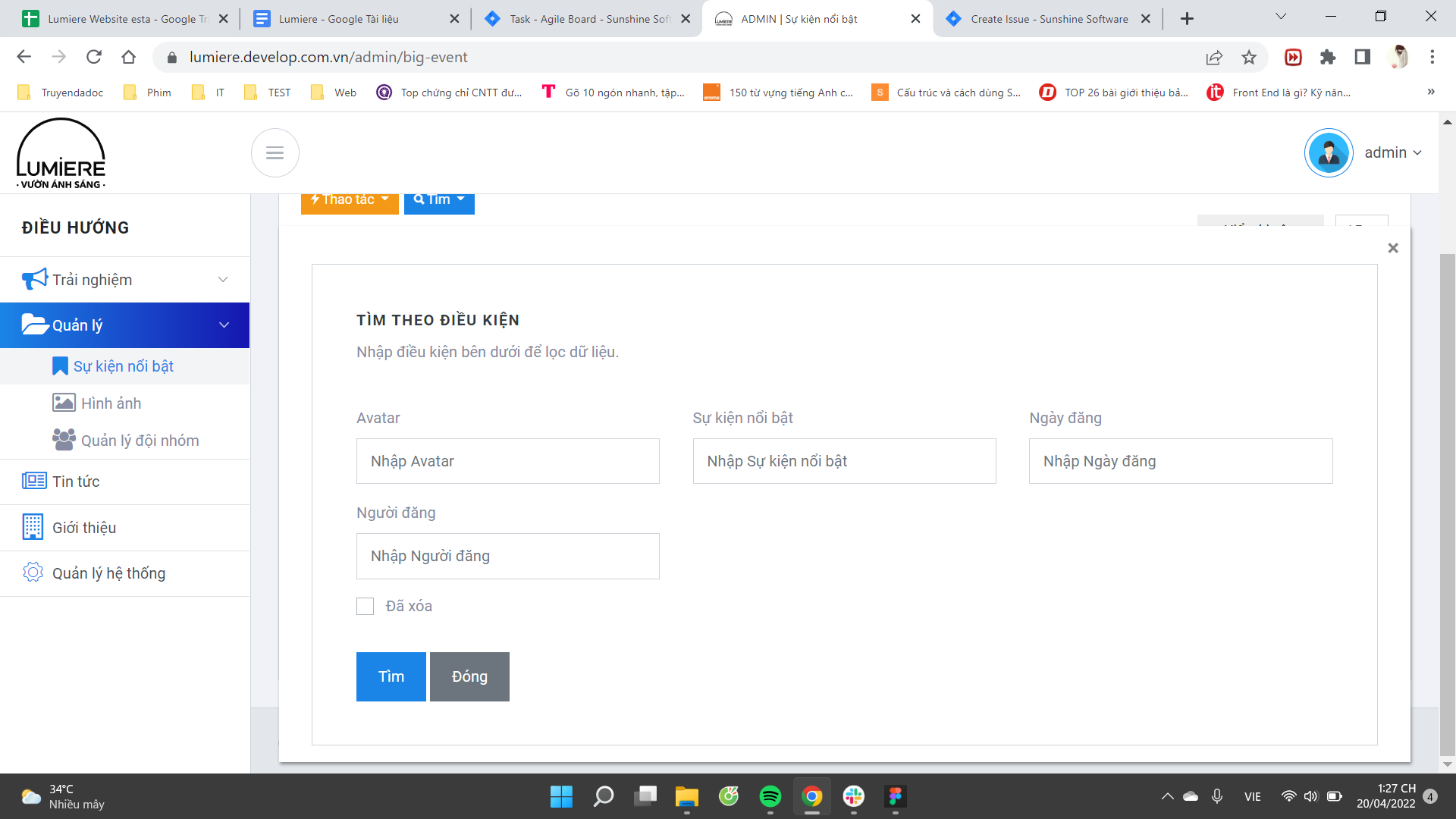Click the Đóng button
The width and height of the screenshot is (1456, 819).
(469, 676)
